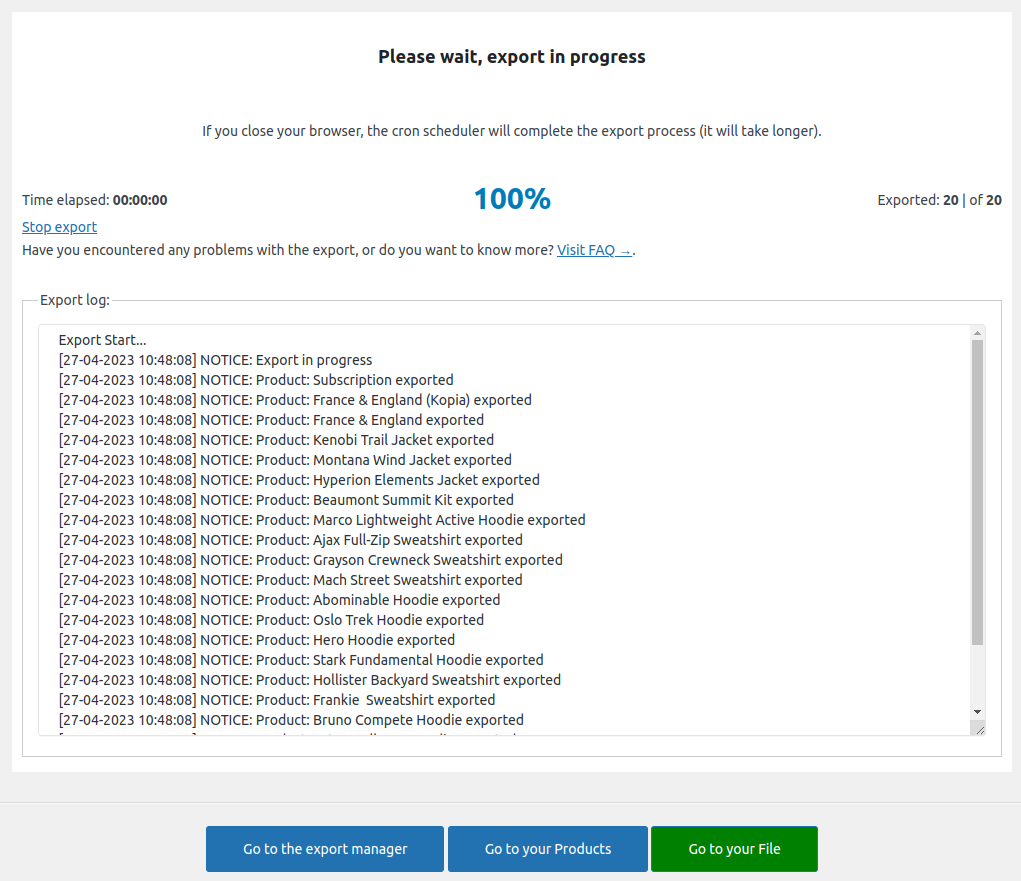Click the 100% progress indicator

tap(512, 199)
